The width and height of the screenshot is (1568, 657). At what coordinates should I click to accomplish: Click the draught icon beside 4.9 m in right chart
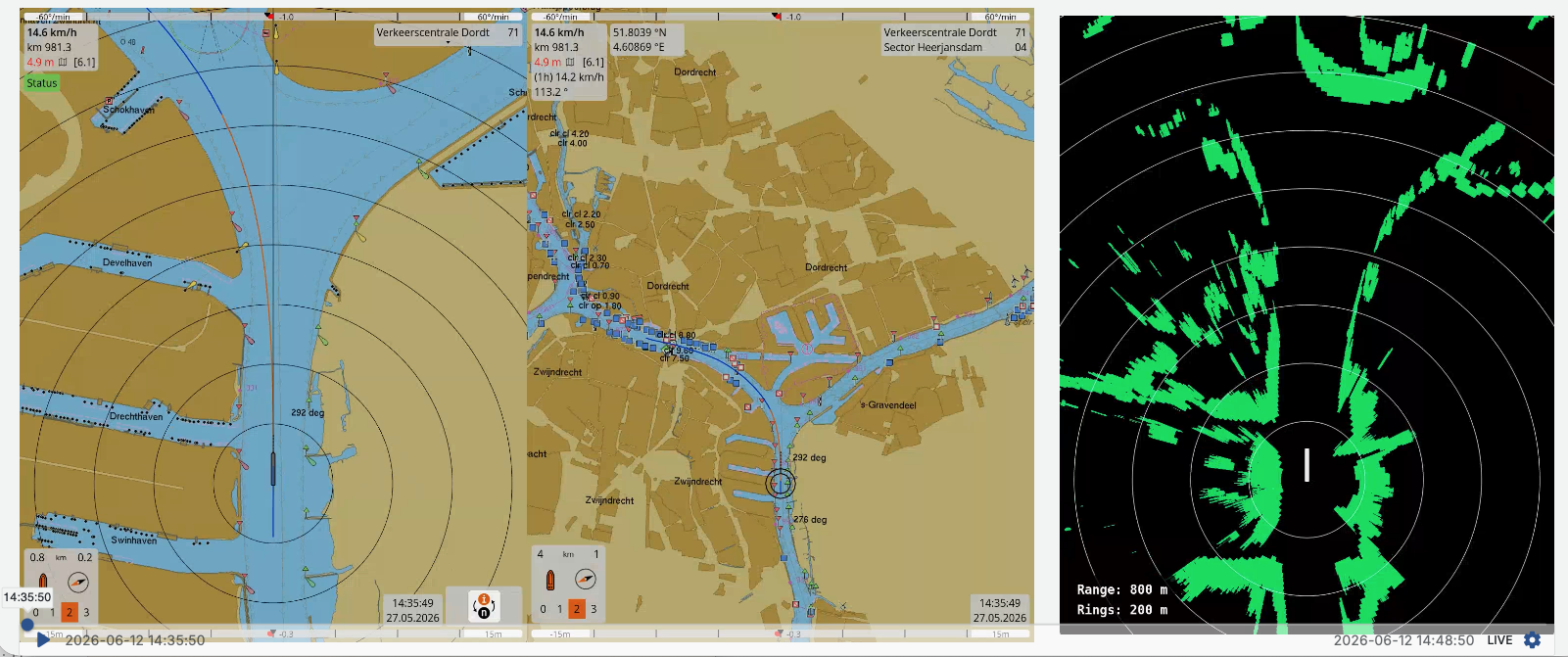coord(570,62)
